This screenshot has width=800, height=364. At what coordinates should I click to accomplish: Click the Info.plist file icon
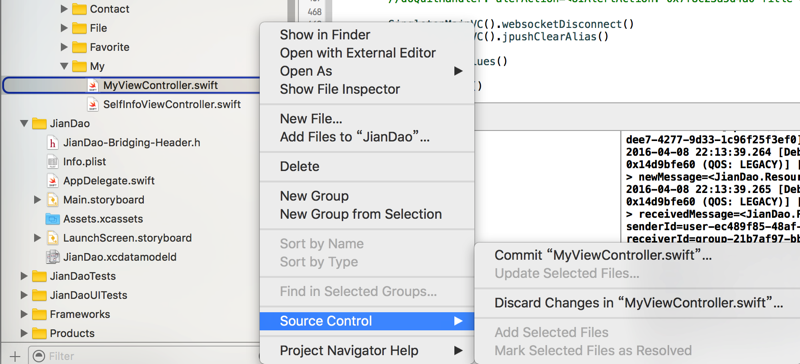point(53,162)
